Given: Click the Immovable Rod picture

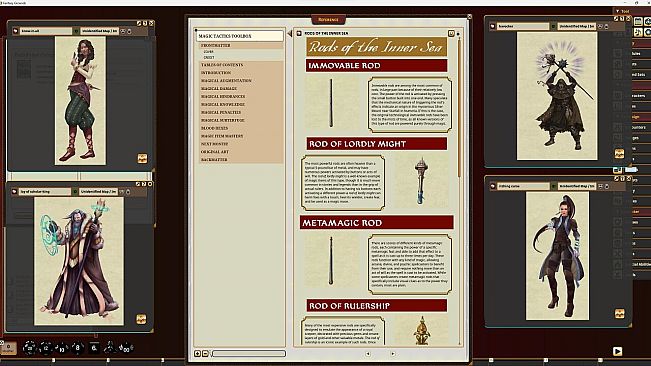Looking at the screenshot, I should coord(331,103).
